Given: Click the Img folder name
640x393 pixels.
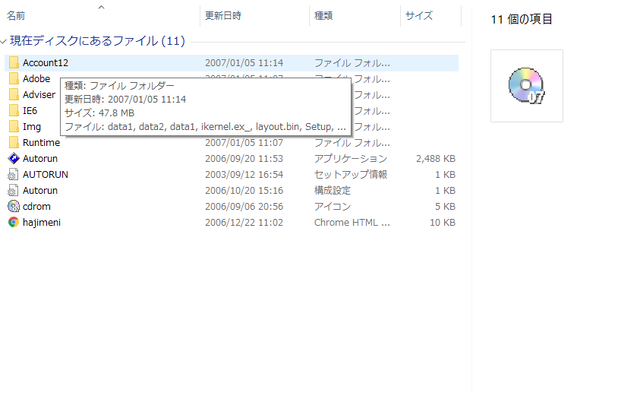Looking at the screenshot, I should point(32,127).
